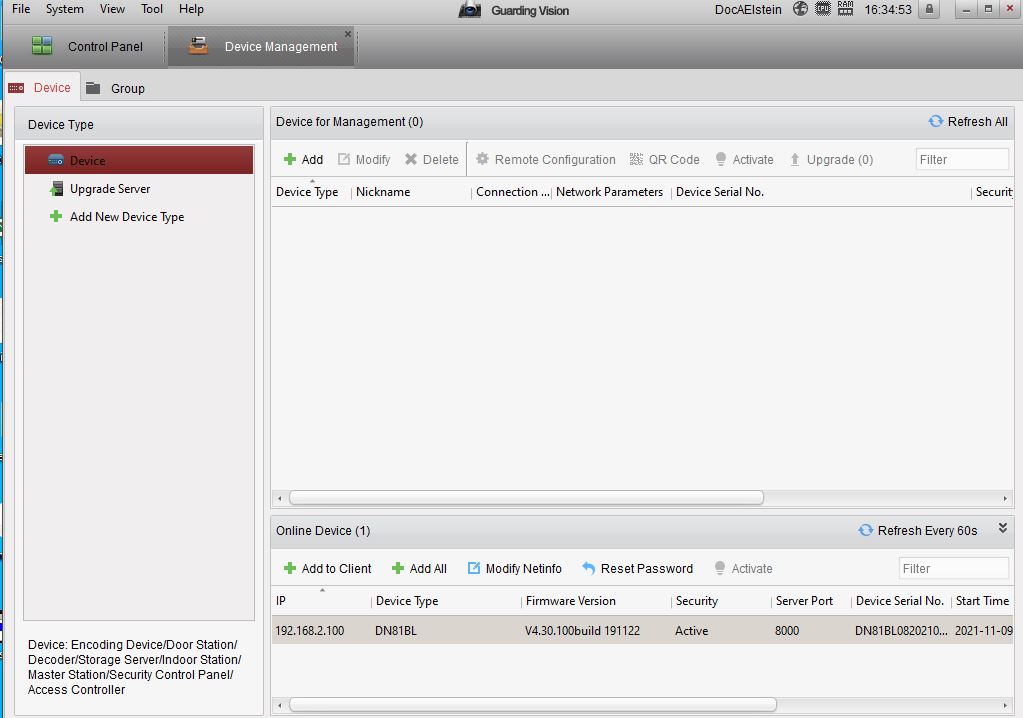Click Modify Netinfo button
The width and height of the screenshot is (1023, 718).
[x=515, y=568]
